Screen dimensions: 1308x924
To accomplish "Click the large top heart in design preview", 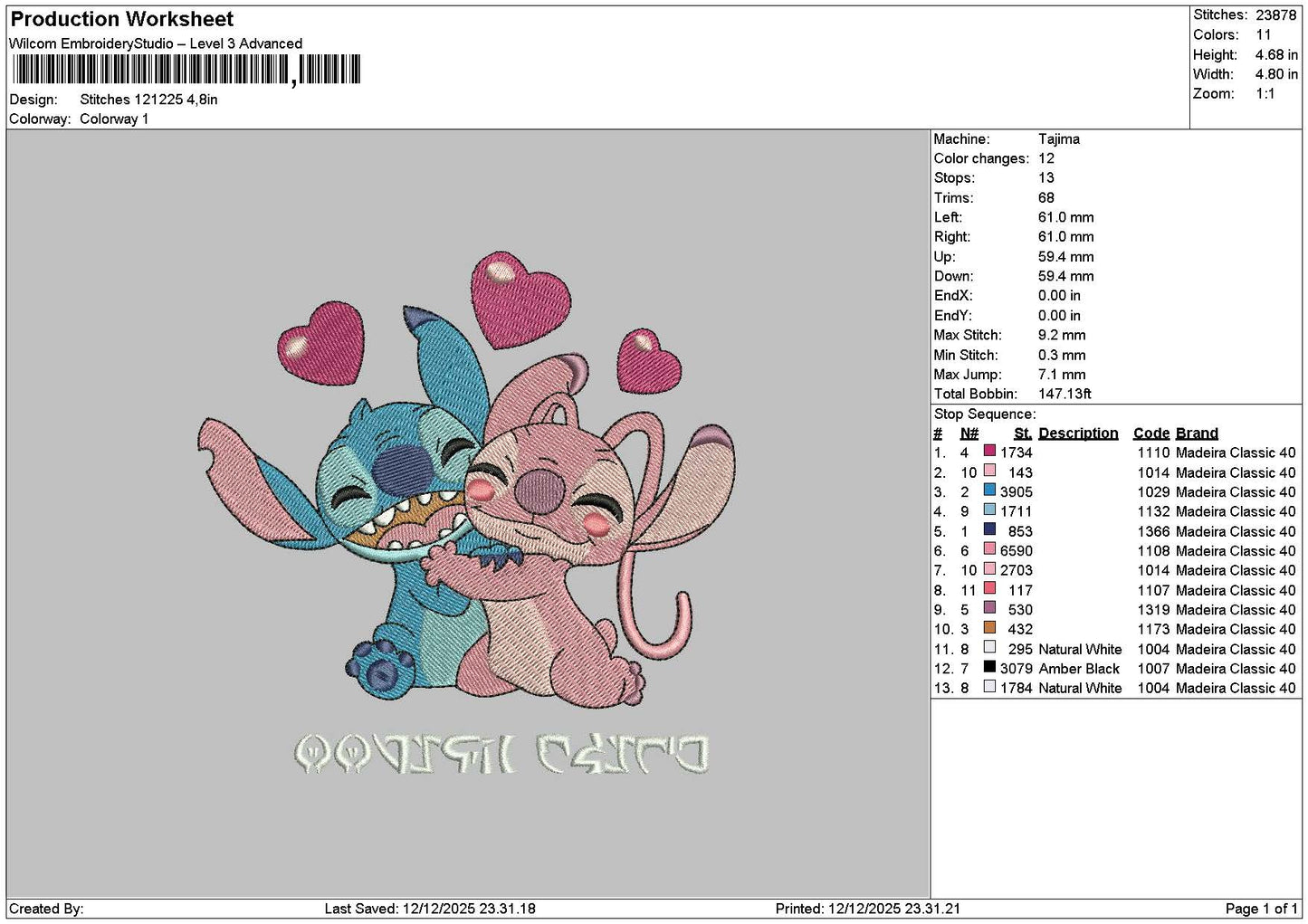I will pos(521,300).
